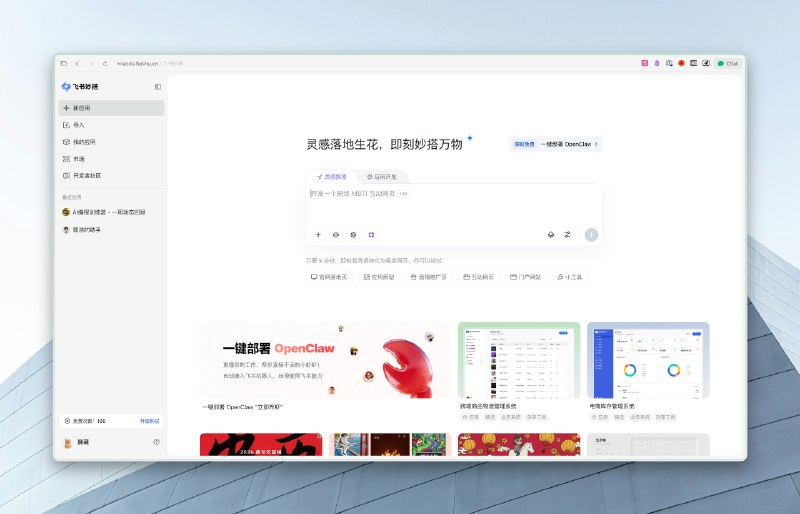This screenshot has height=514, width=800.
Task: Click the @ mention icon in prompt box
Action: coord(353,234)
